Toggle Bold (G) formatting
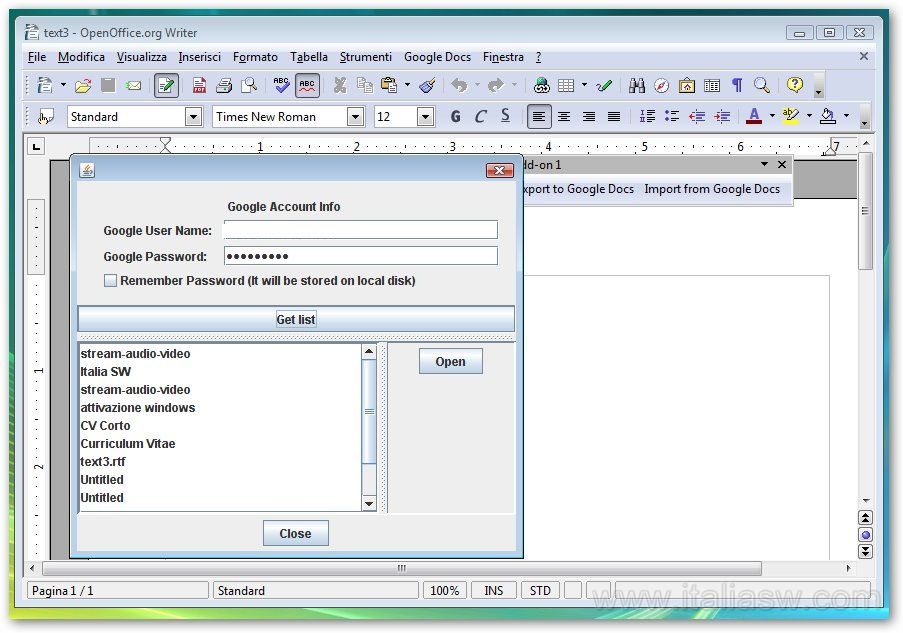The image size is (903, 633). pos(456,117)
